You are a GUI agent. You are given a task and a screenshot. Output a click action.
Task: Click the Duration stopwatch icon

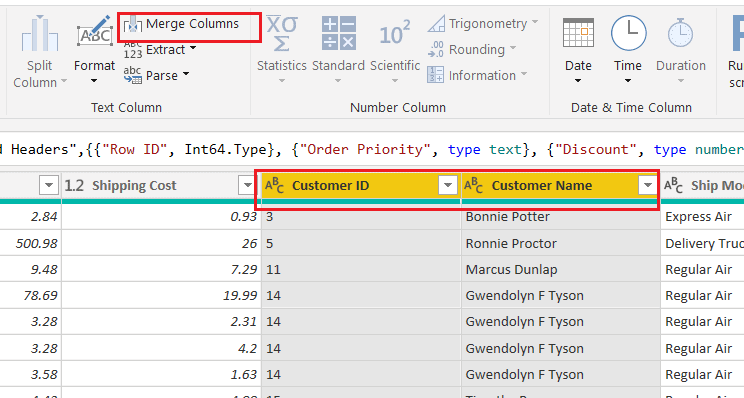(x=680, y=34)
